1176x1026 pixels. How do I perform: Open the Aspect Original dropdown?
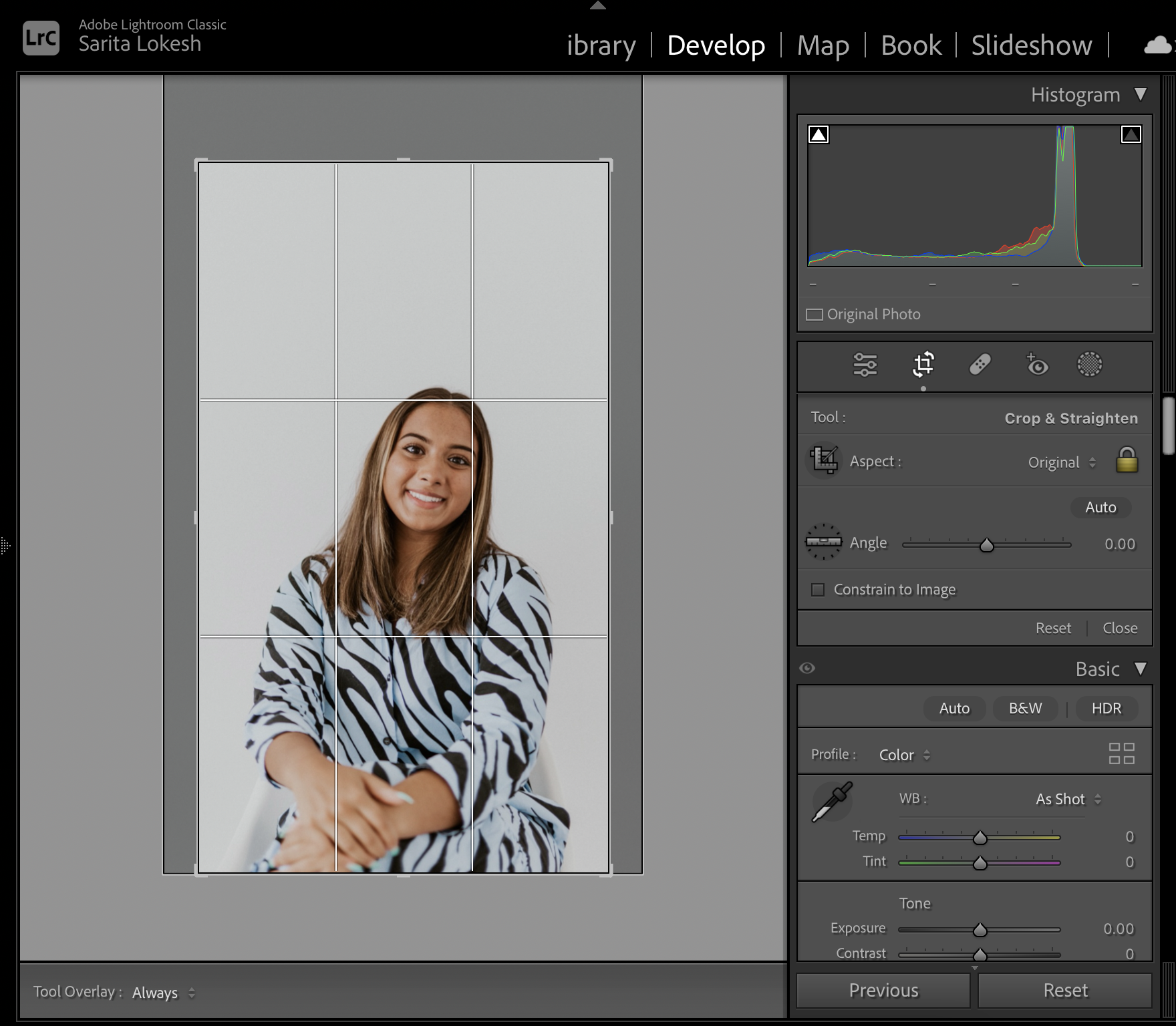pyautogui.click(x=1061, y=462)
